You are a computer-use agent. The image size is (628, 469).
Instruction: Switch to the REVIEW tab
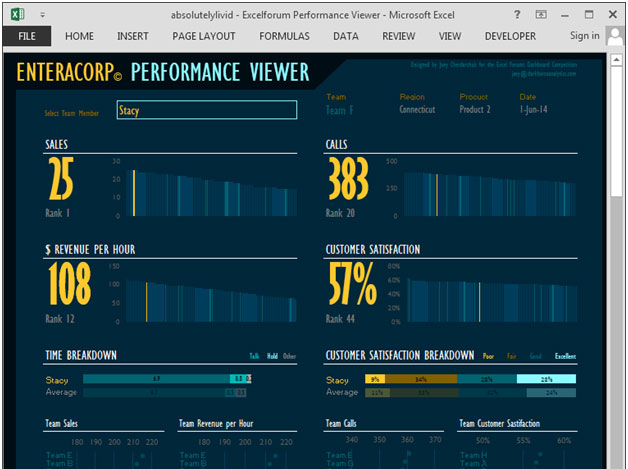tap(399, 36)
